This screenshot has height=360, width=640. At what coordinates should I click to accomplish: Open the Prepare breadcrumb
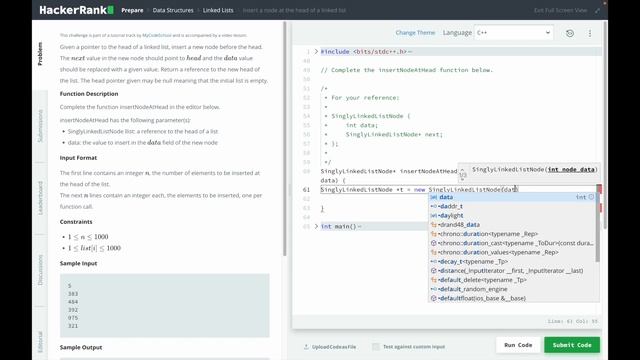click(132, 10)
